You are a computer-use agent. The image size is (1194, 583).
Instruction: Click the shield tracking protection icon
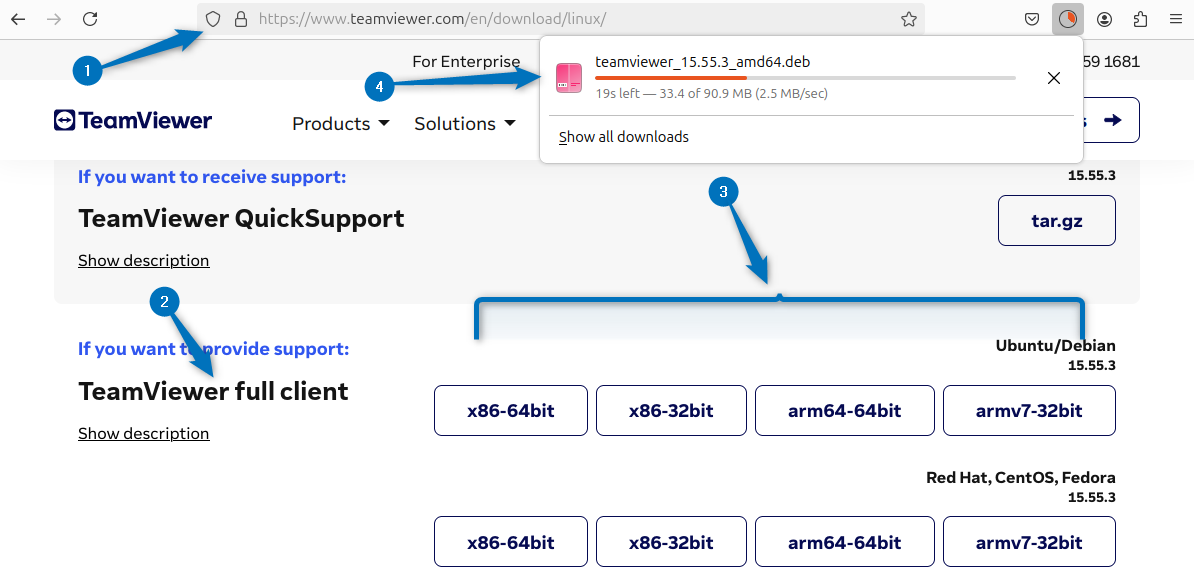(211, 19)
